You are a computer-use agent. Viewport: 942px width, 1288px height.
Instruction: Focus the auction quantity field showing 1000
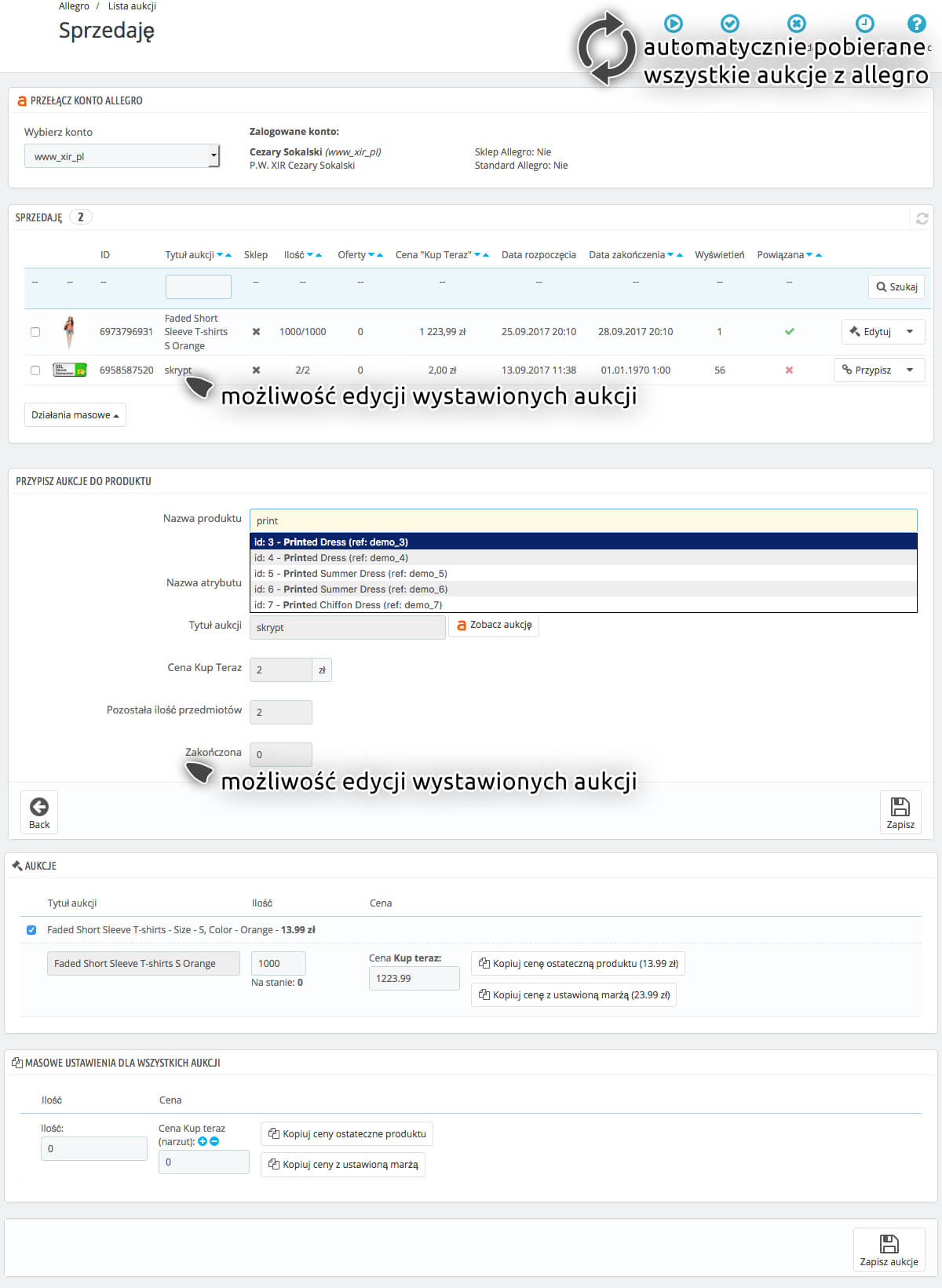[x=279, y=963]
